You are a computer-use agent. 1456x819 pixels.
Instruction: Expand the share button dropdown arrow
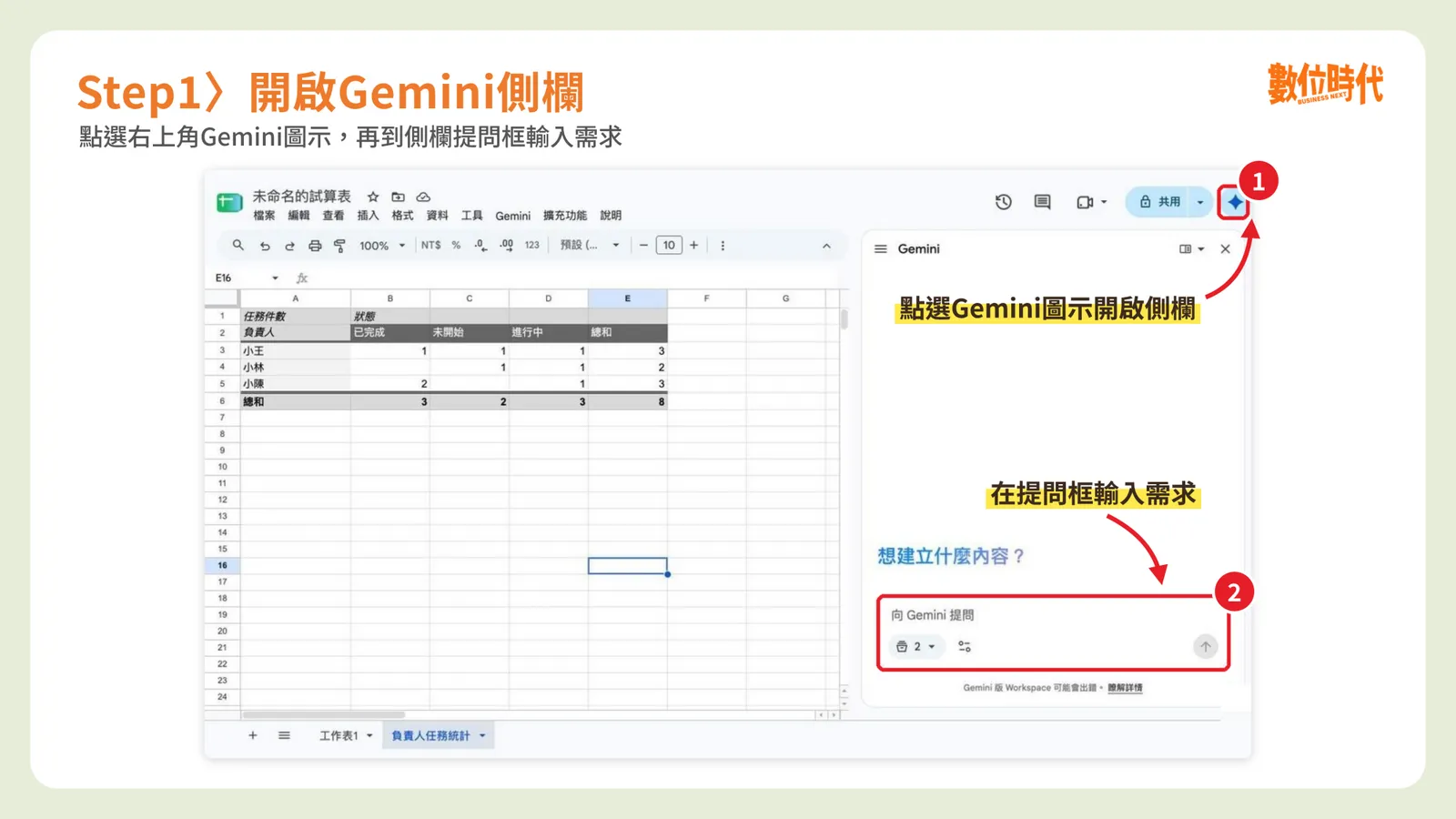click(x=1199, y=202)
